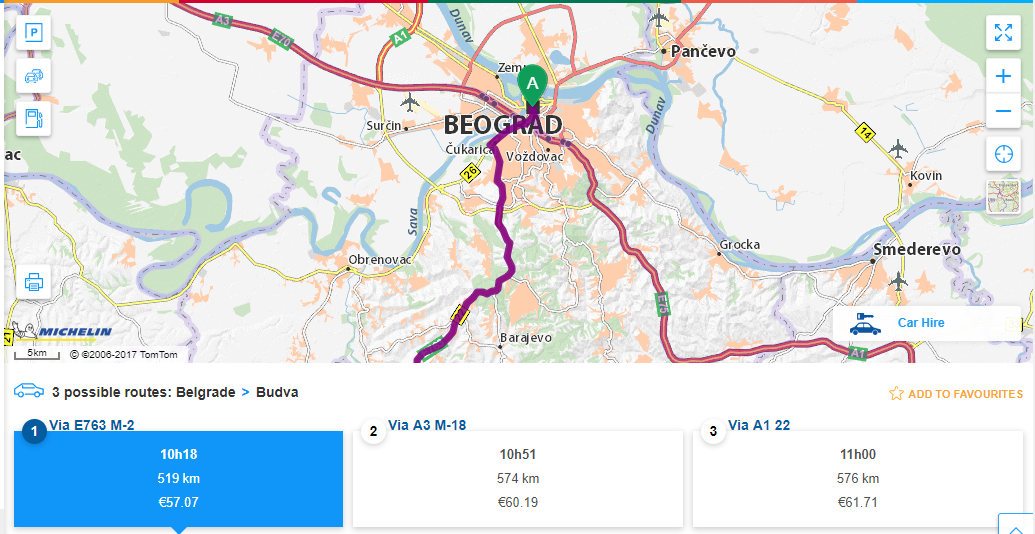Add route to favourites
Viewport: 1035px width, 534px height.
click(956, 394)
